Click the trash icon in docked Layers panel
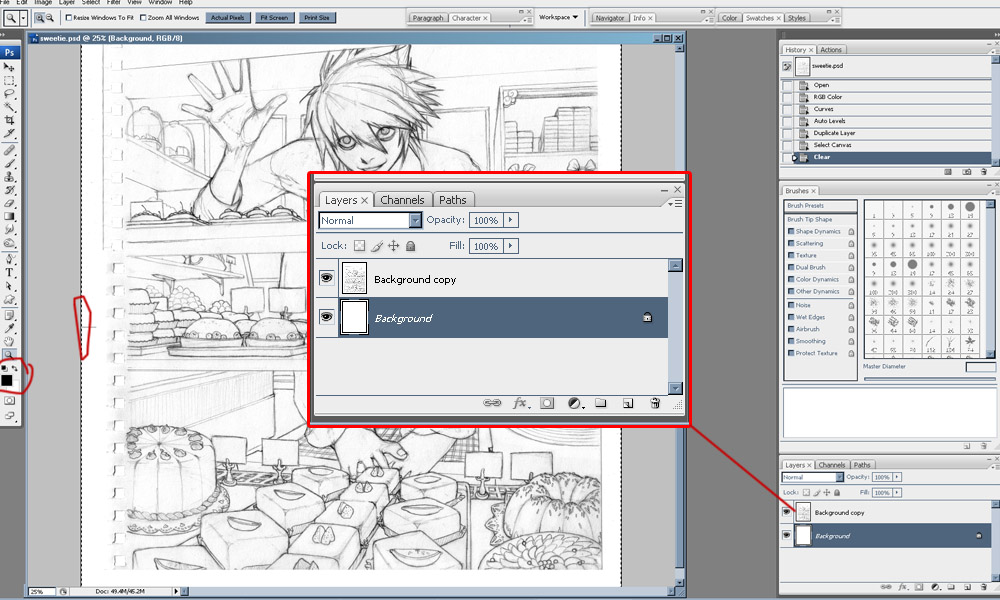Image resolution: width=1000 pixels, height=600 pixels. (983, 587)
